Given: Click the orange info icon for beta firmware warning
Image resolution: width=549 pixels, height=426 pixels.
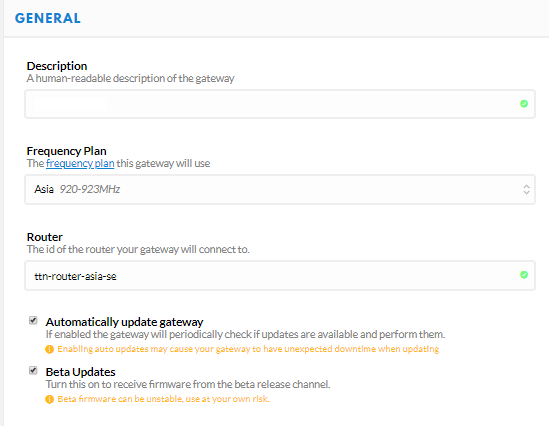Looking at the screenshot, I should pyautogui.click(x=49, y=399).
